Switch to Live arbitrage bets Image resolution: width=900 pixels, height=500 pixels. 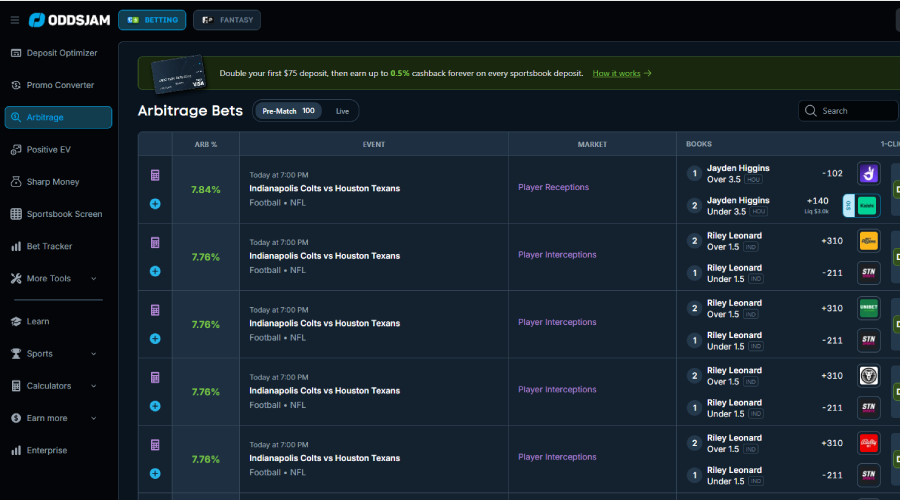(x=342, y=111)
